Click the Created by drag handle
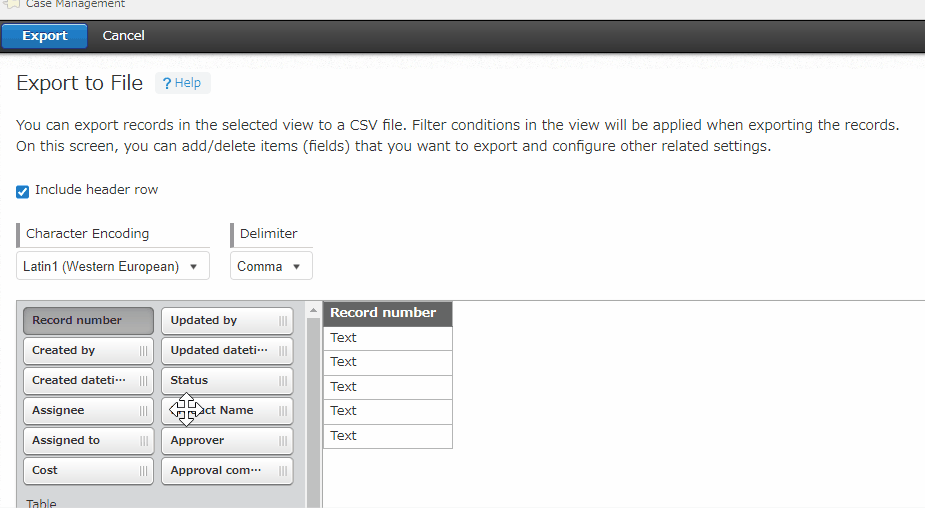The height and width of the screenshot is (508, 925). pyautogui.click(x=144, y=351)
